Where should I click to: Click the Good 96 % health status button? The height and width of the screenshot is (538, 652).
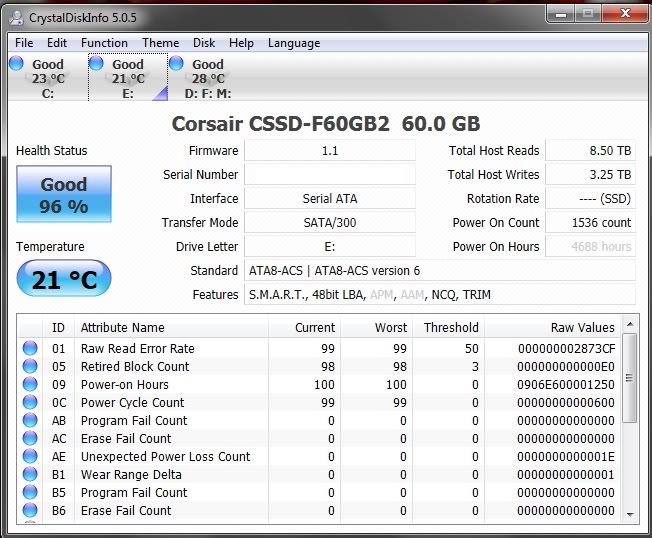(64, 195)
